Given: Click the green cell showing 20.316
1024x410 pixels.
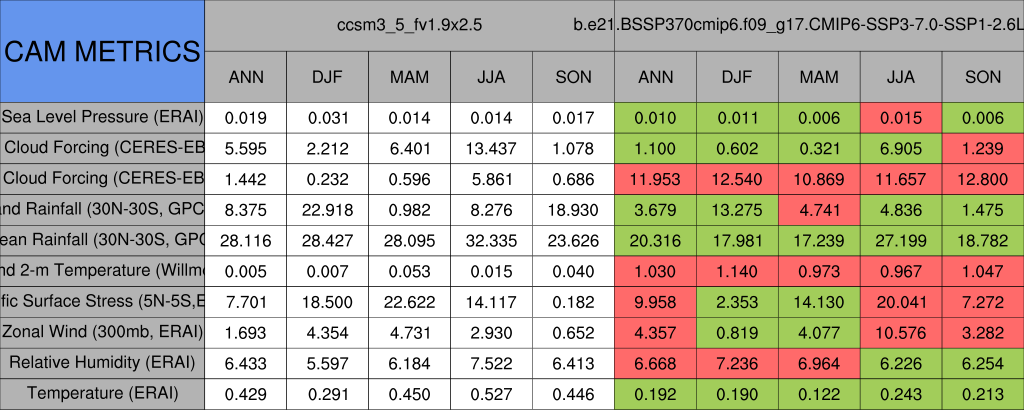Looking at the screenshot, I should point(655,240).
